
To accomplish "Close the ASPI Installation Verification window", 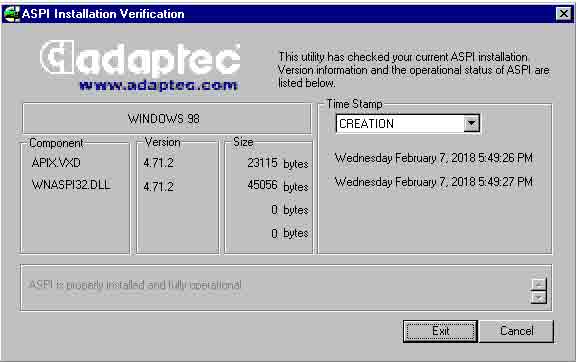I will point(563,14).
